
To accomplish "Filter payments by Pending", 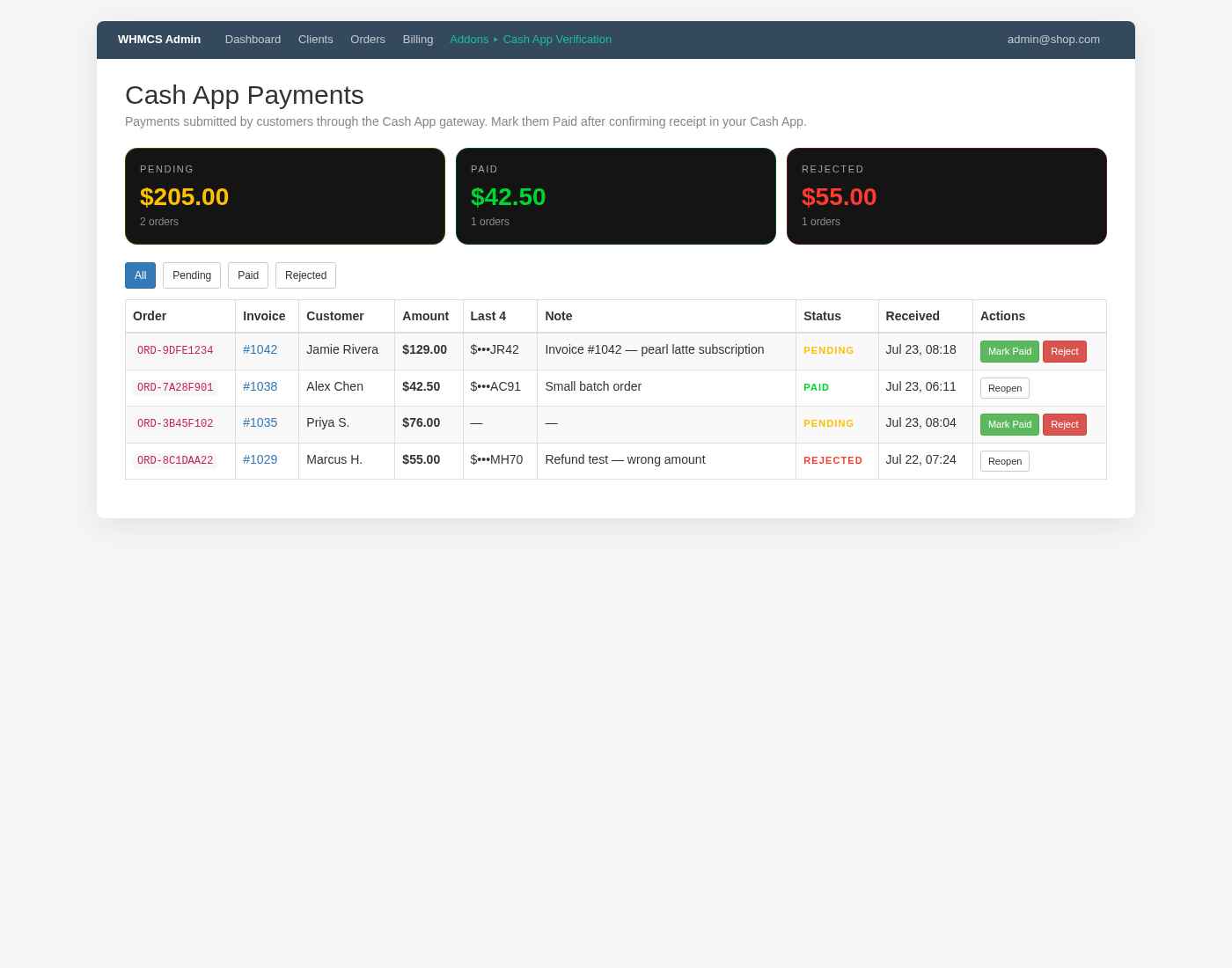I will (x=192, y=275).
